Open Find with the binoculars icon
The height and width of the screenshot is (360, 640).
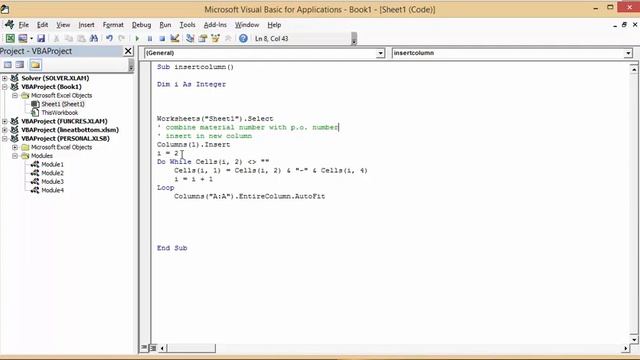[x=93, y=38]
